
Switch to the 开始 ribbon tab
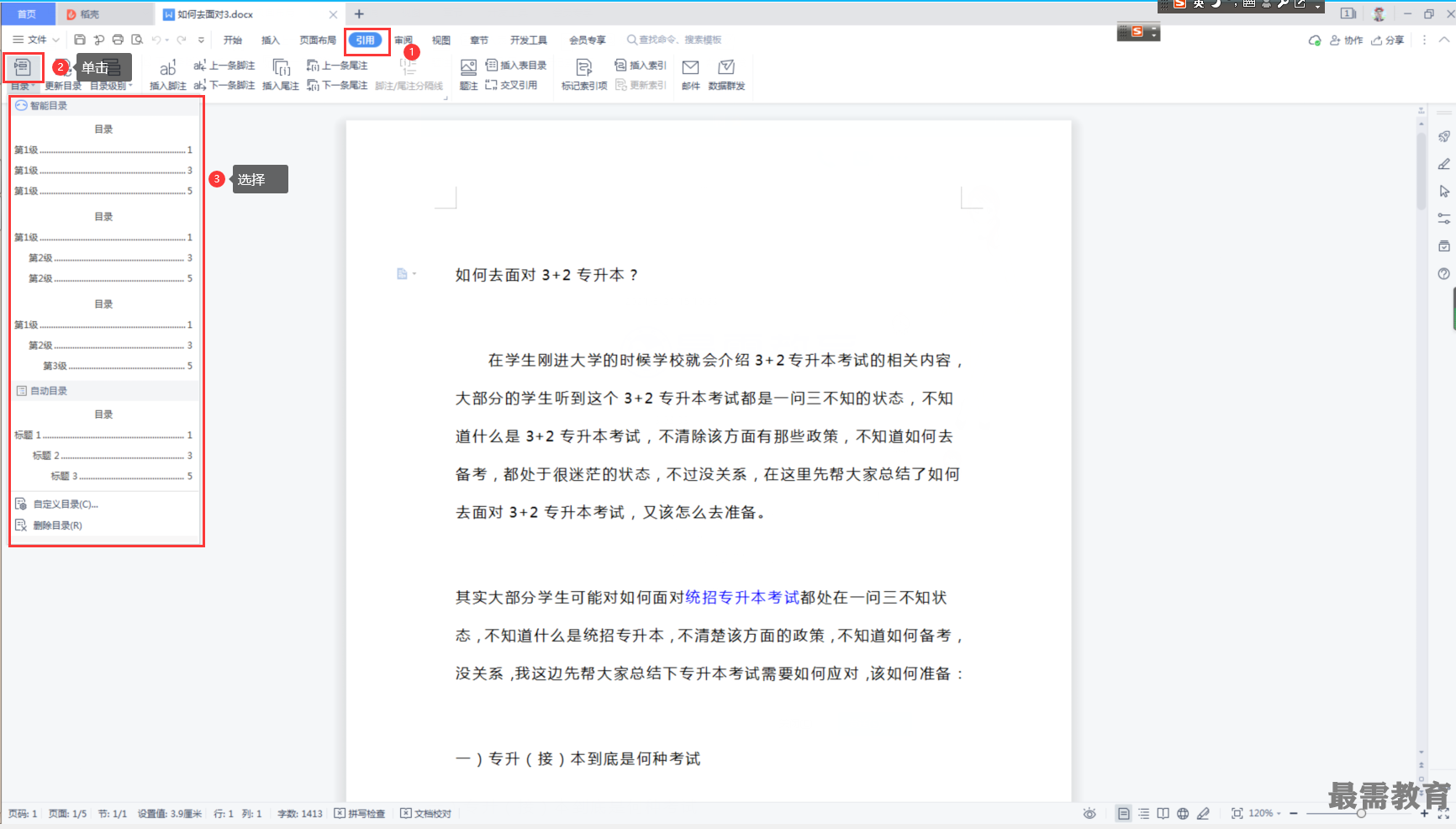click(233, 40)
